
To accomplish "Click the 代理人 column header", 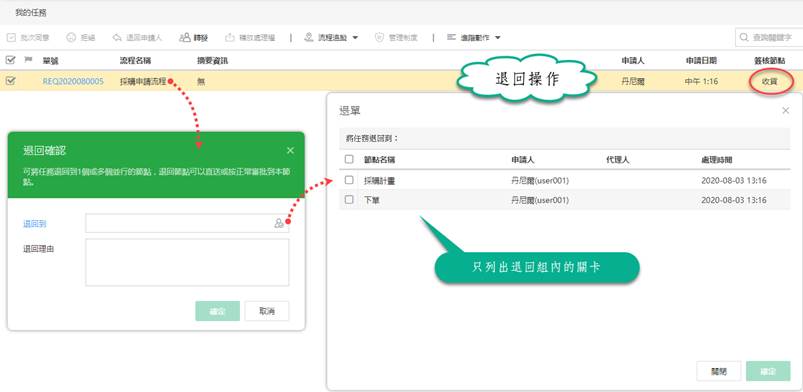I will click(618, 160).
